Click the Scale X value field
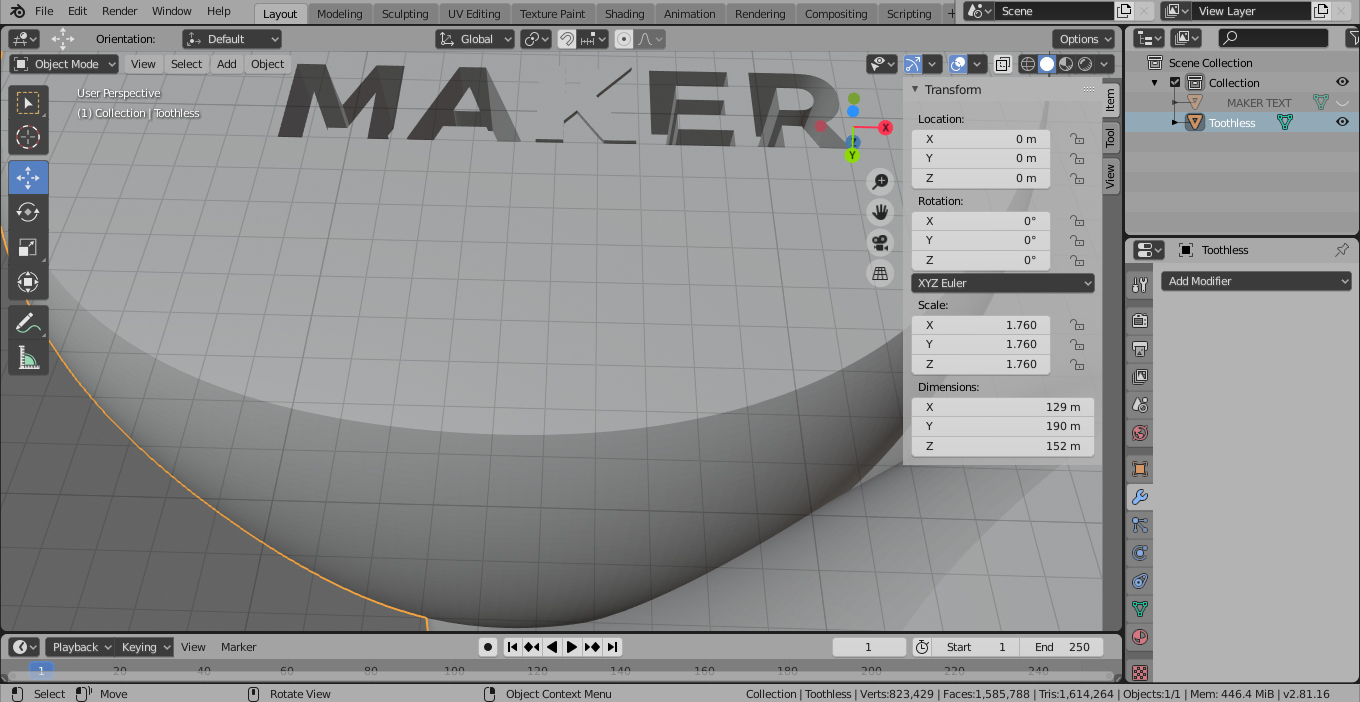 pos(980,325)
